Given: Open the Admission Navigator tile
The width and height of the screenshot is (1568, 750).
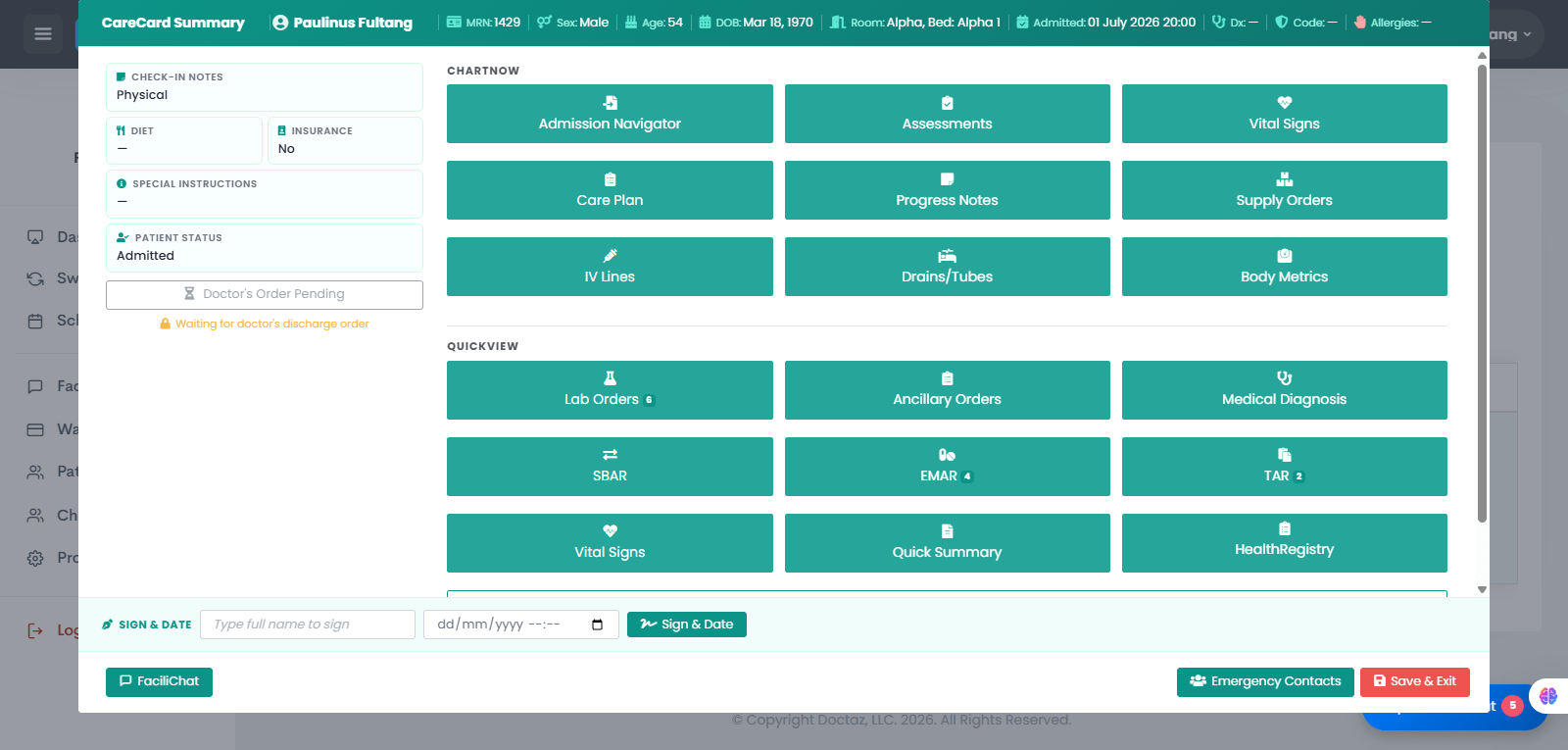Looking at the screenshot, I should [610, 114].
